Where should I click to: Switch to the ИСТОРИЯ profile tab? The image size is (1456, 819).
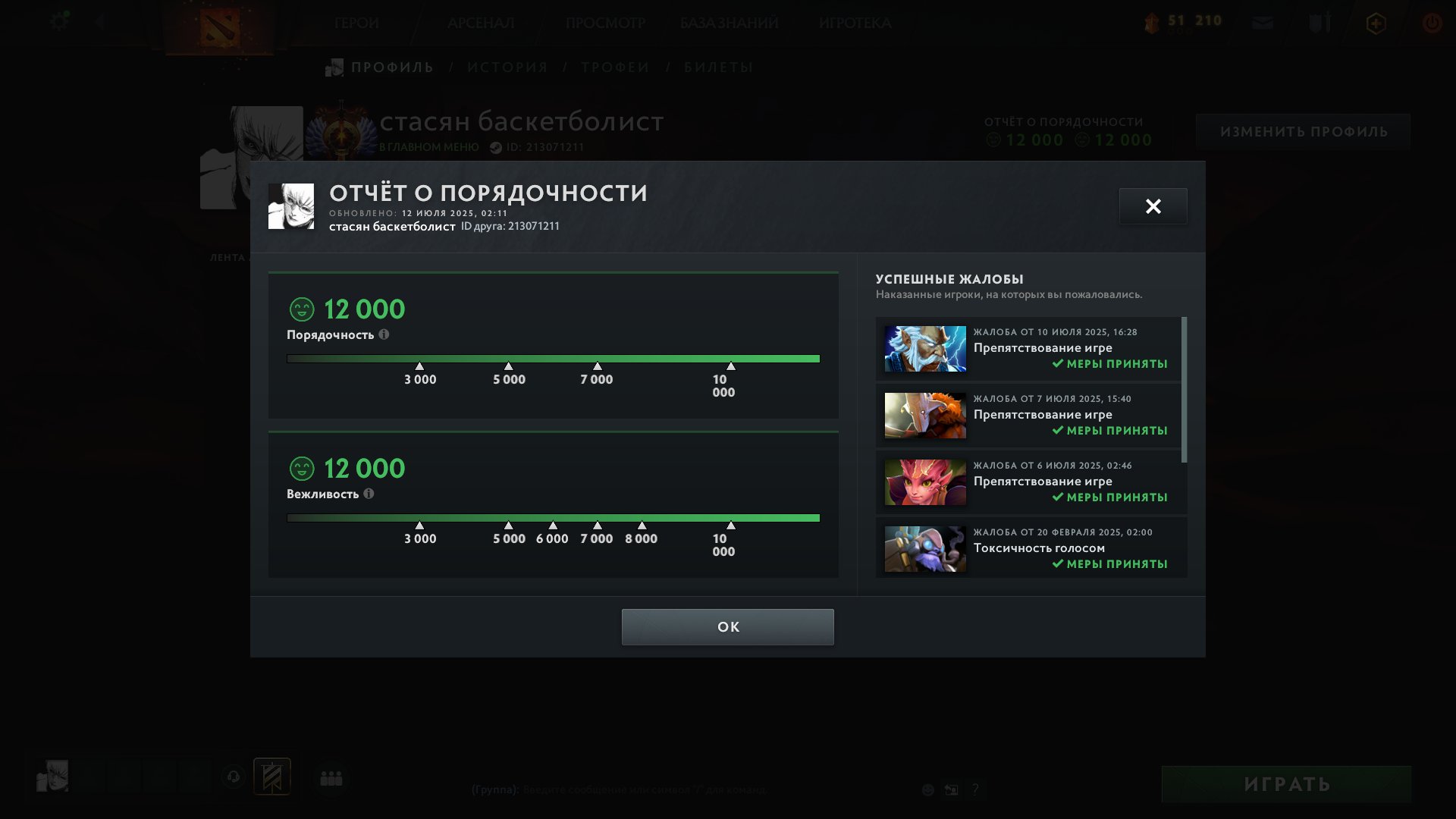tap(507, 67)
